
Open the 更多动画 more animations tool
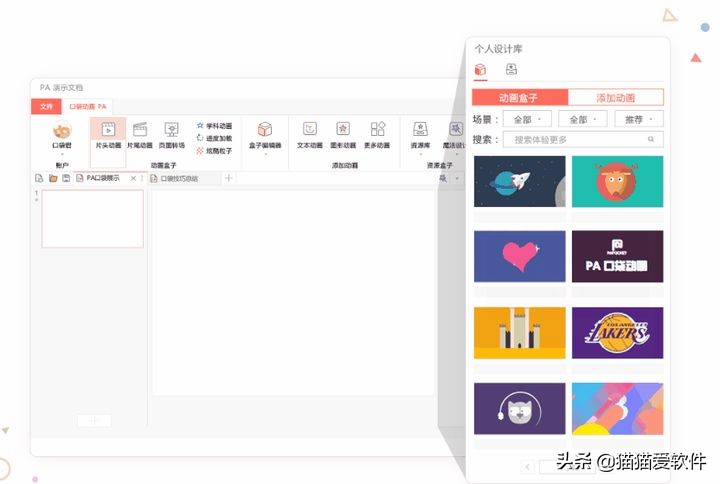click(x=377, y=135)
